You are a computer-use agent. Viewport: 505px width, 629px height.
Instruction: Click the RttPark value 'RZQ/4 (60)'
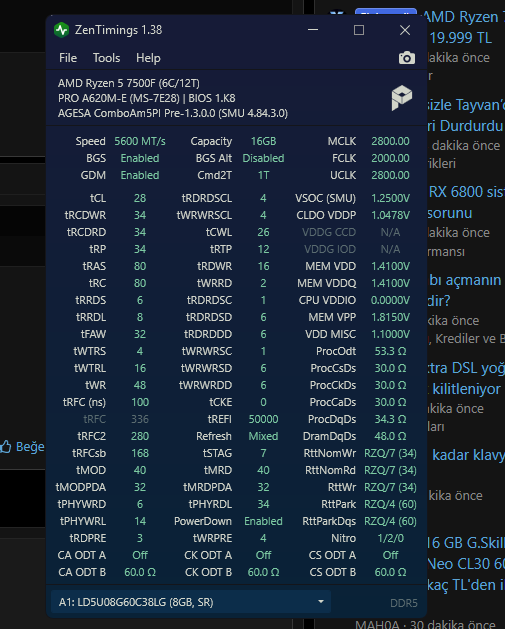coord(390,504)
